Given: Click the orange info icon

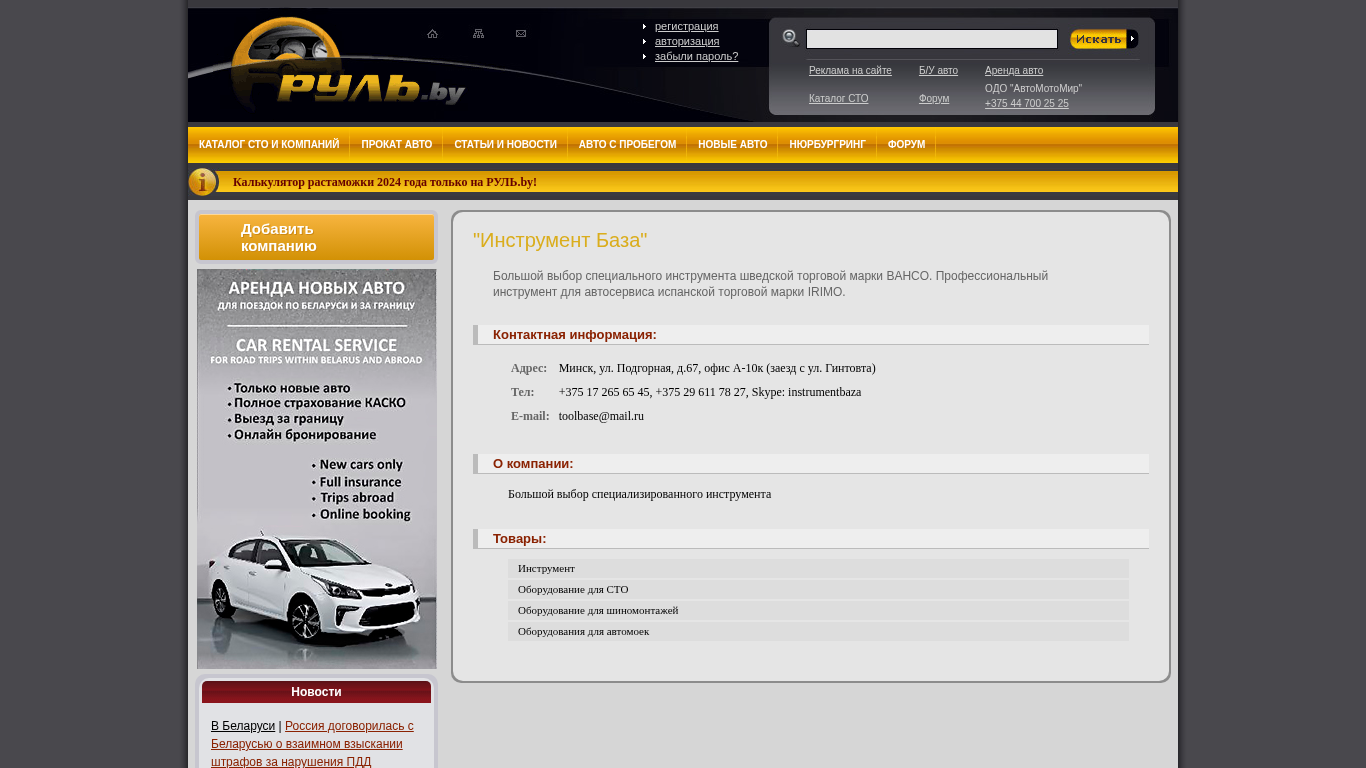Looking at the screenshot, I should pyautogui.click(x=202, y=182).
